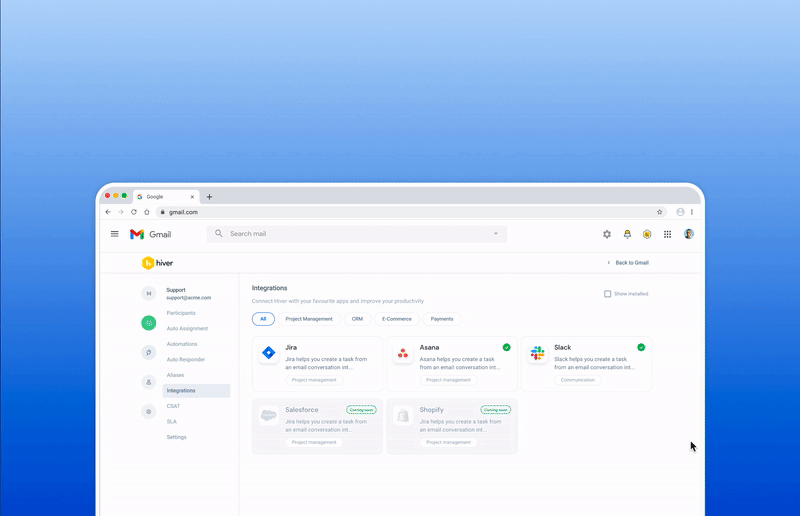800x516 pixels.
Task: Open the browser three-dot menu
Action: [692, 212]
